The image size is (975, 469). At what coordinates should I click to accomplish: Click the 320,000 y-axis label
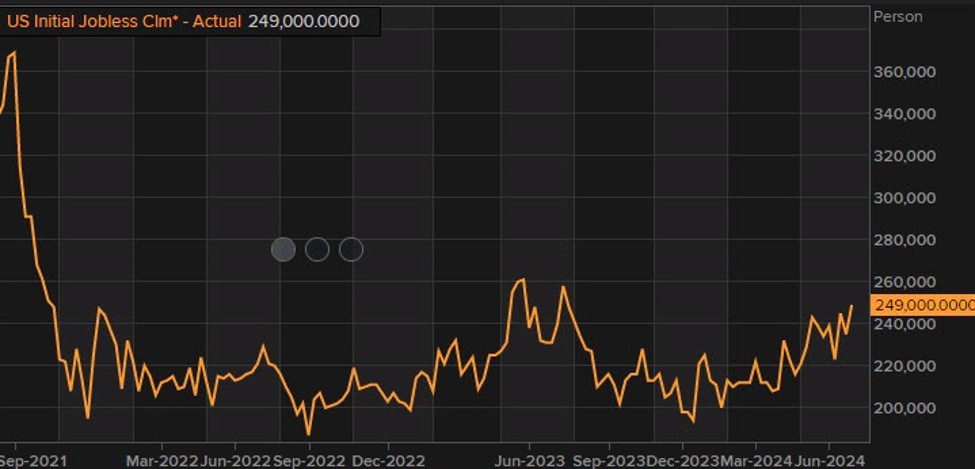click(904, 156)
